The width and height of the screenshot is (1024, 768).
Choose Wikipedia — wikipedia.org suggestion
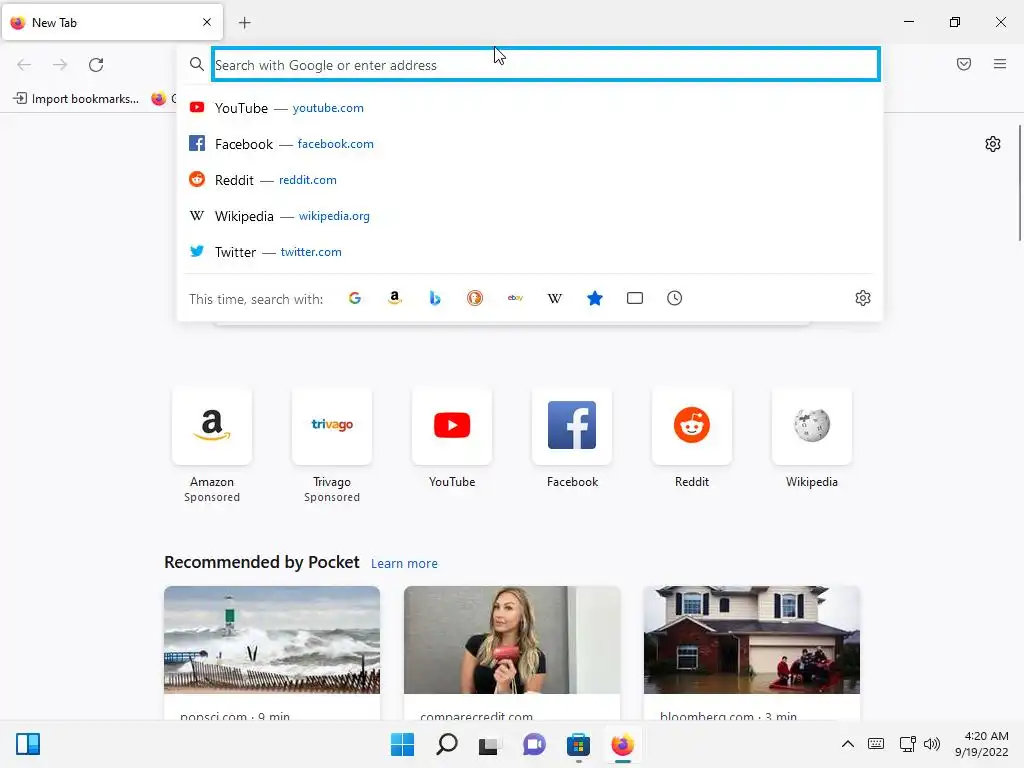[530, 216]
